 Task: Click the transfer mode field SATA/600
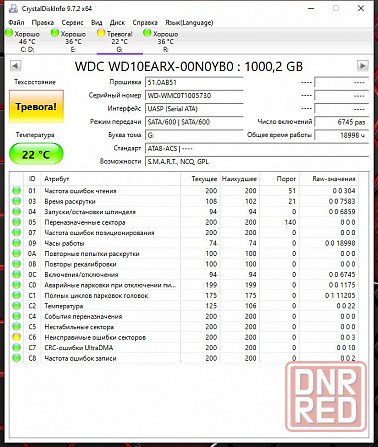click(x=194, y=122)
